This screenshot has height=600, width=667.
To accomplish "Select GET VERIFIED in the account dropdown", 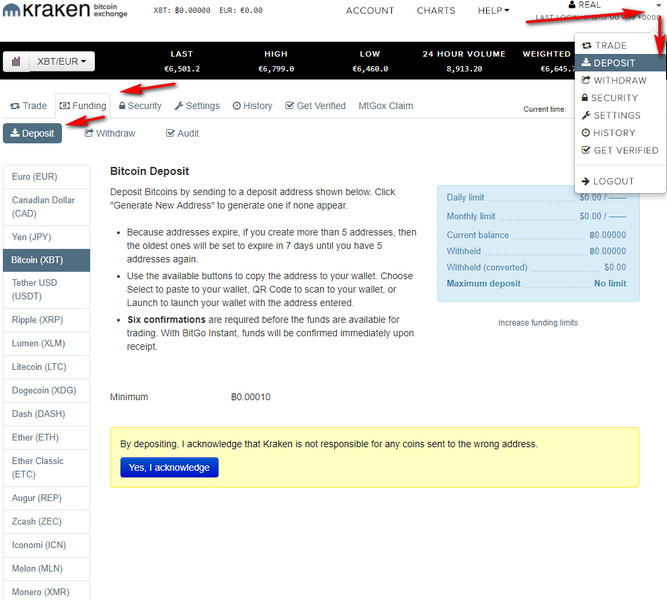I will tap(620, 150).
